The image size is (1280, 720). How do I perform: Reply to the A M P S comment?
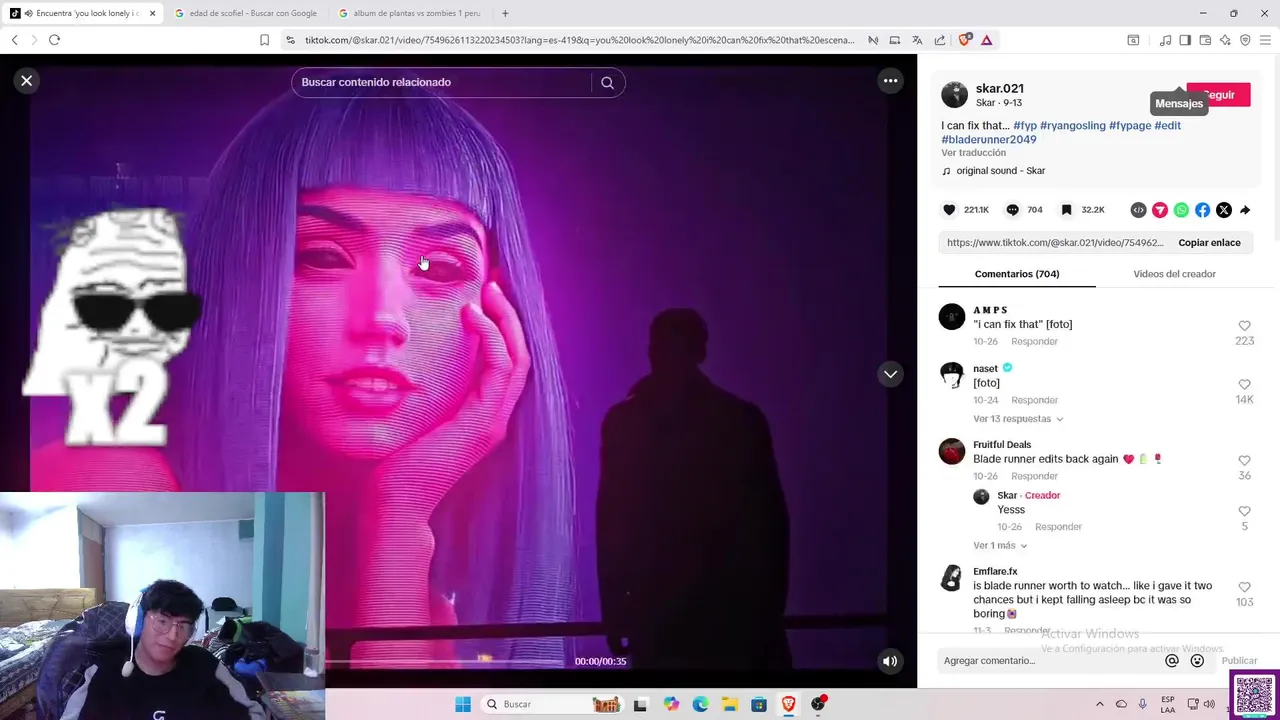pyautogui.click(x=1034, y=342)
